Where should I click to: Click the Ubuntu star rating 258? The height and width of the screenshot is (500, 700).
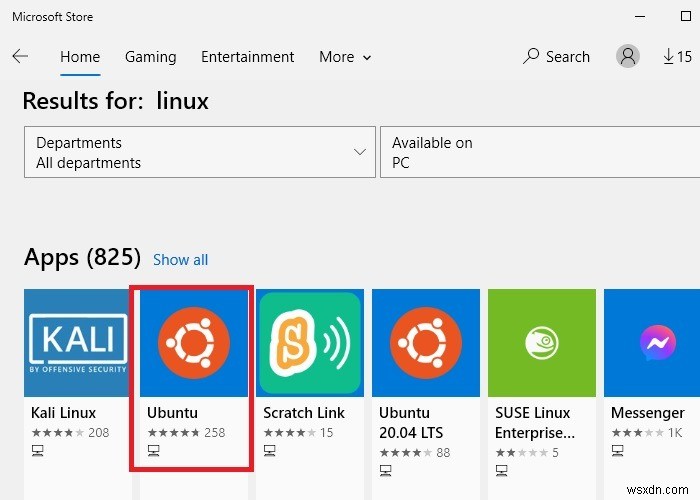point(186,433)
